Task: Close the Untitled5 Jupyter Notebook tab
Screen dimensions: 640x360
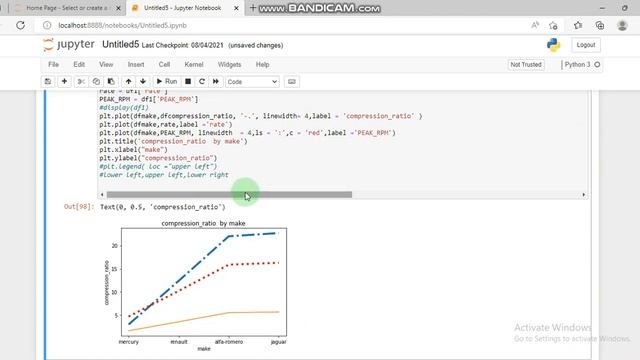Action: [x=236, y=8]
